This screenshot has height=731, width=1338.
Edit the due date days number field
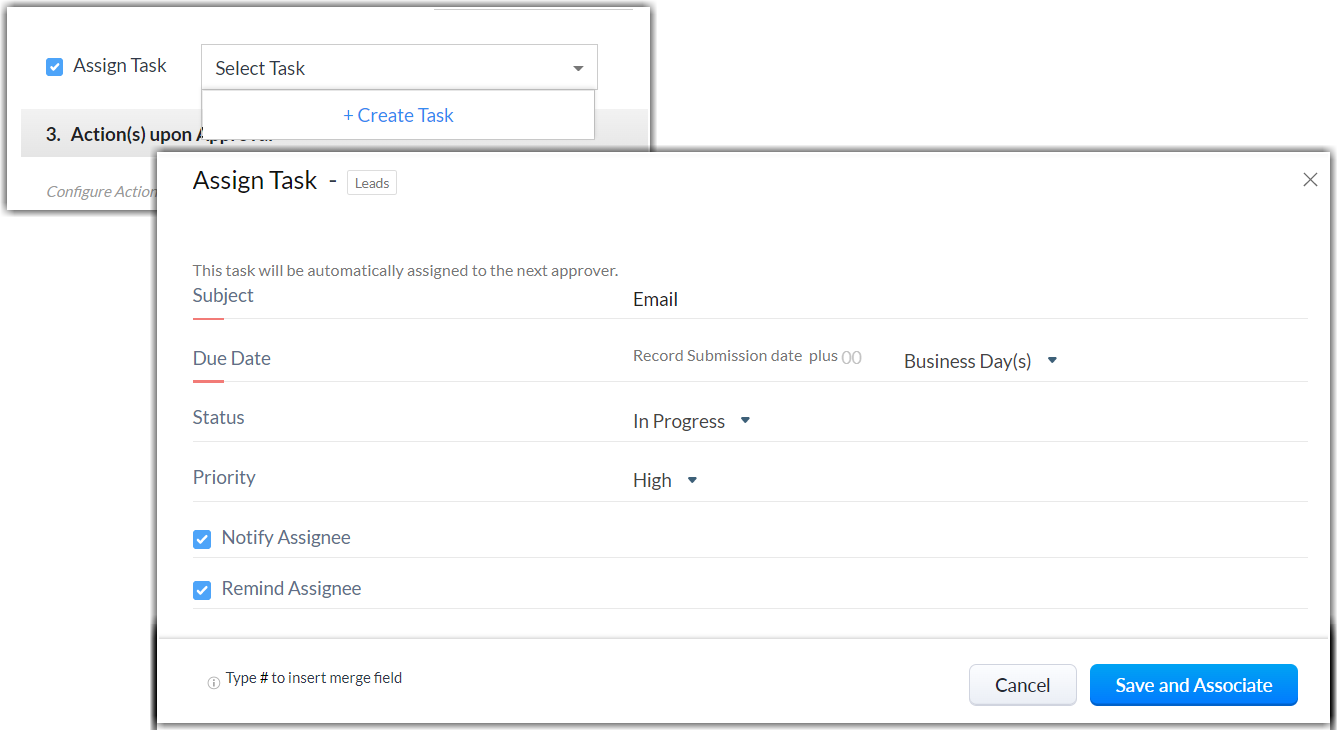tap(851, 358)
